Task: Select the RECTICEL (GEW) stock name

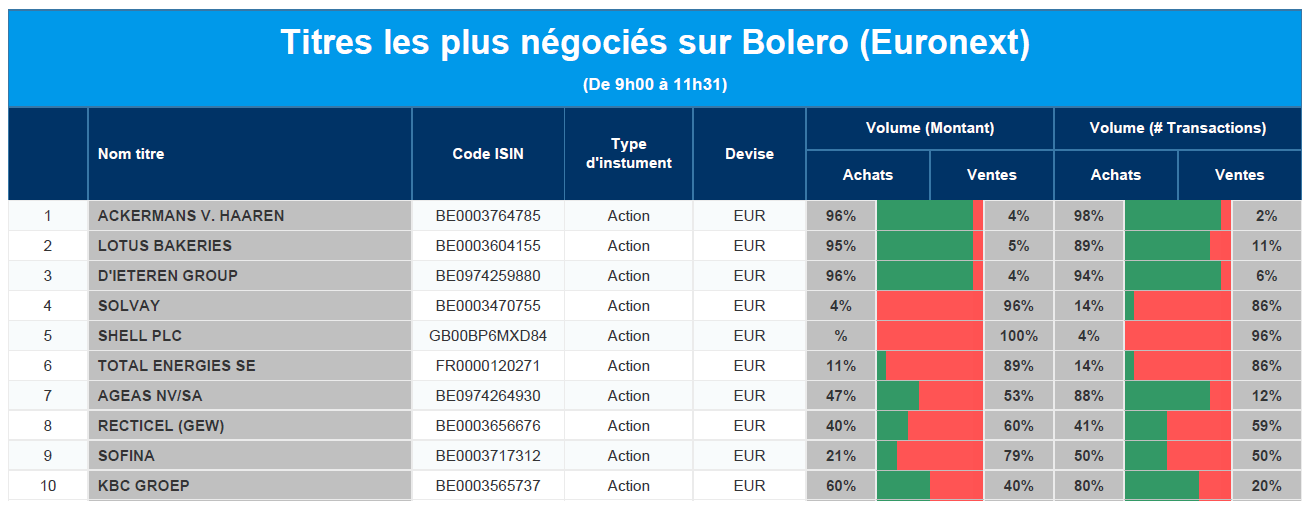Action: (161, 426)
